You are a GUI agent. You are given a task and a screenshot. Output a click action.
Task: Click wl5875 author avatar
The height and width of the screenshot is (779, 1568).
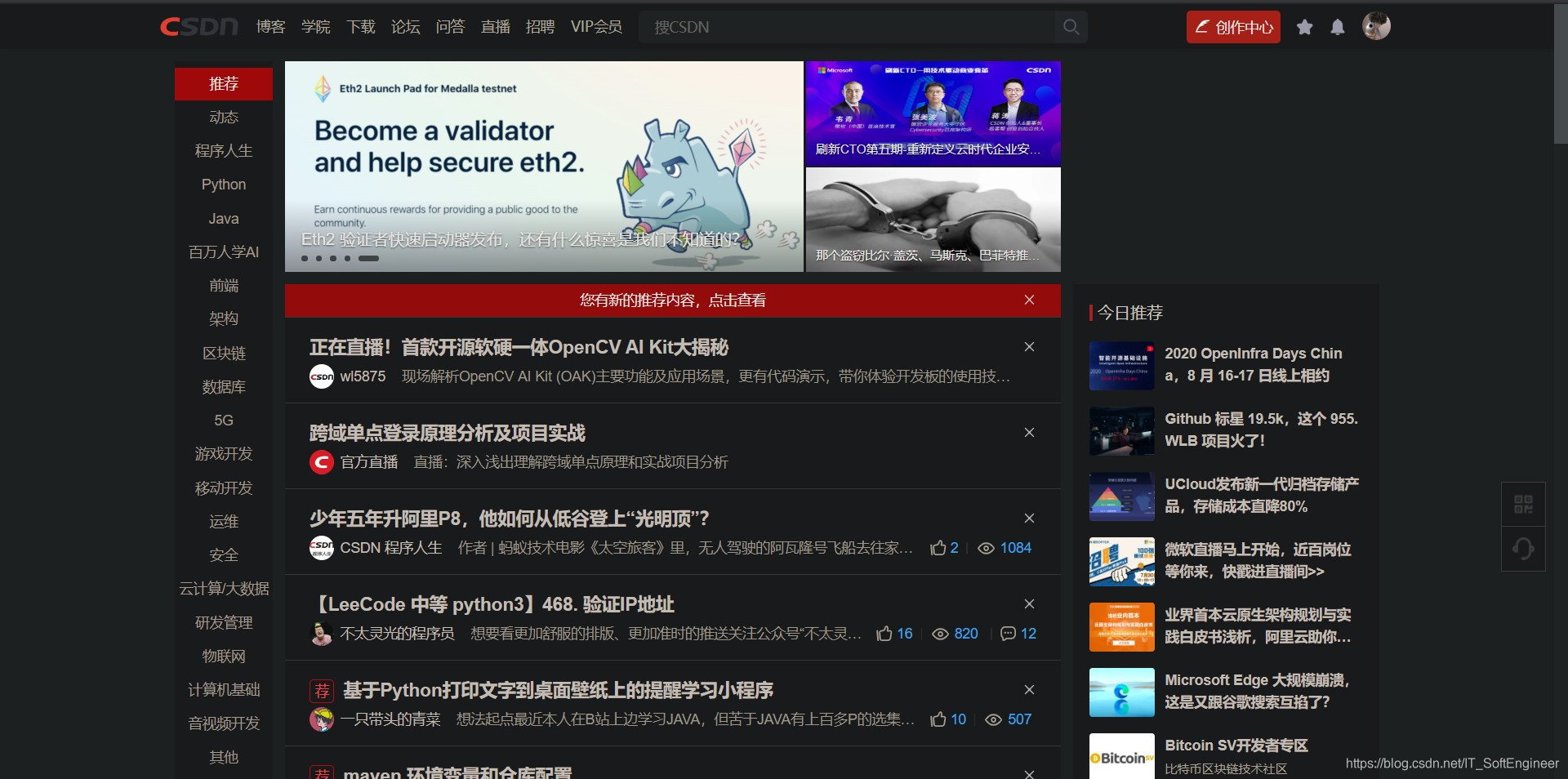[322, 376]
